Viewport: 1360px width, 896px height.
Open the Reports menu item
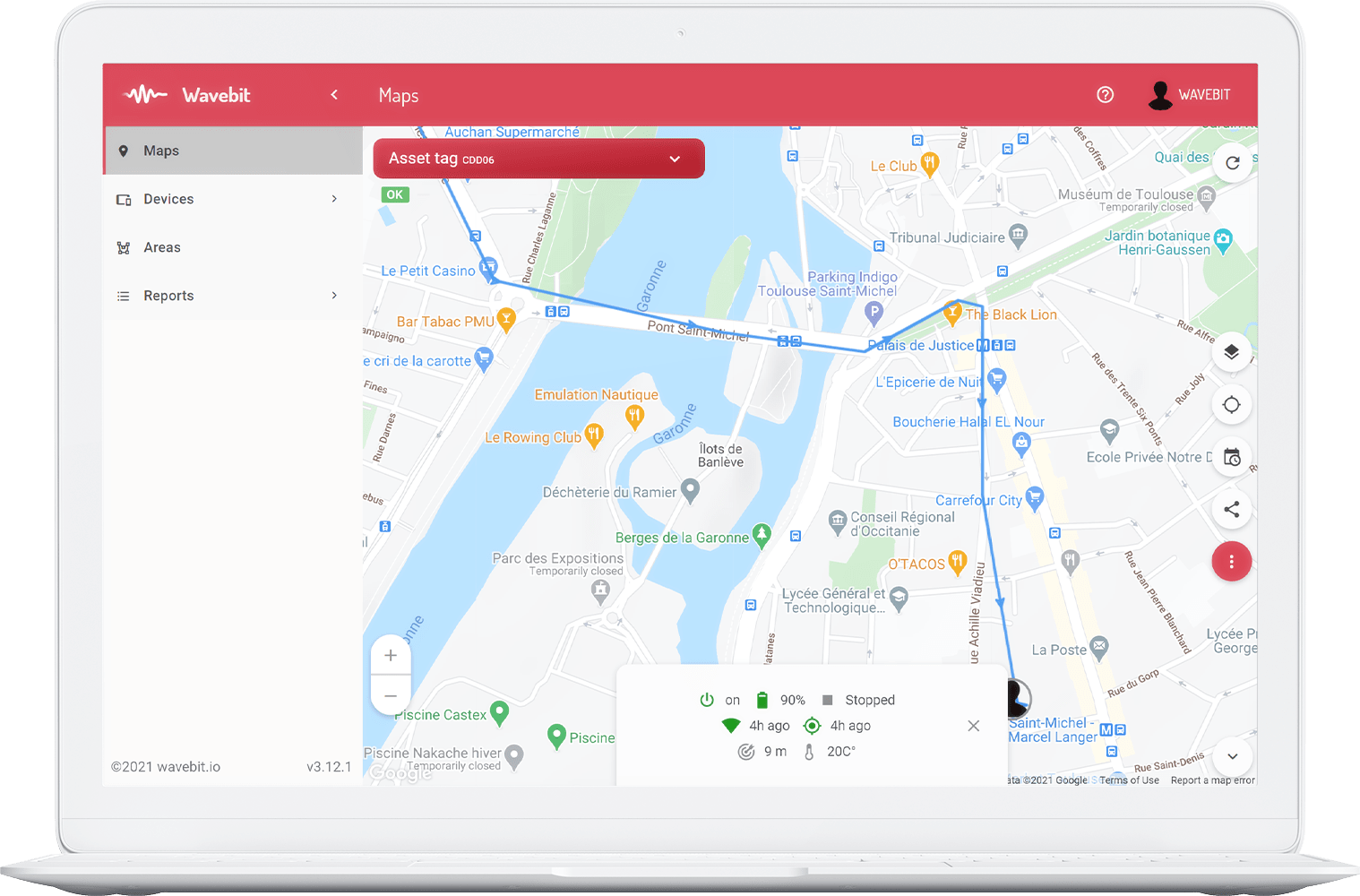click(233, 296)
